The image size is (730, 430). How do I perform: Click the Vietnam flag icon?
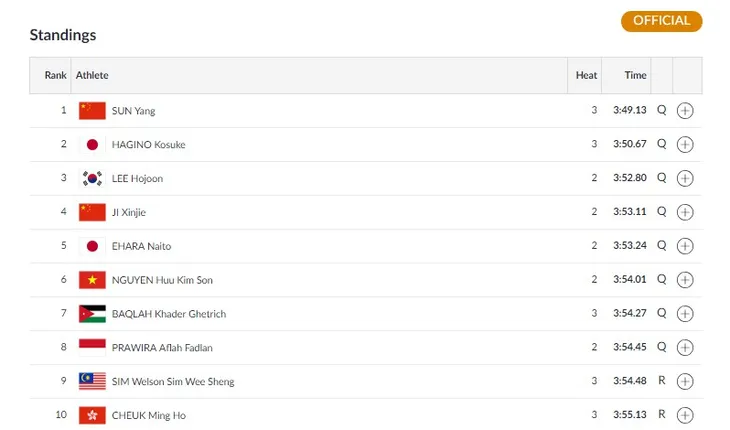92,280
